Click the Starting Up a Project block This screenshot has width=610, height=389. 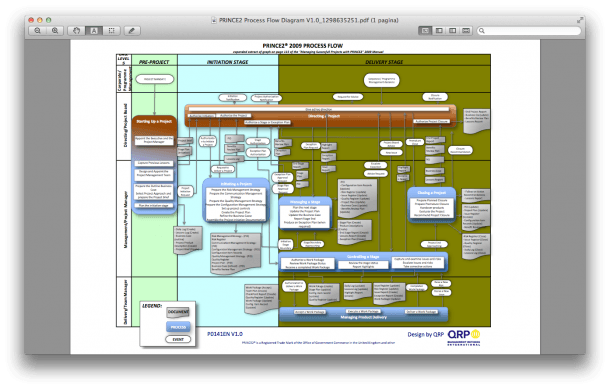tap(154, 165)
